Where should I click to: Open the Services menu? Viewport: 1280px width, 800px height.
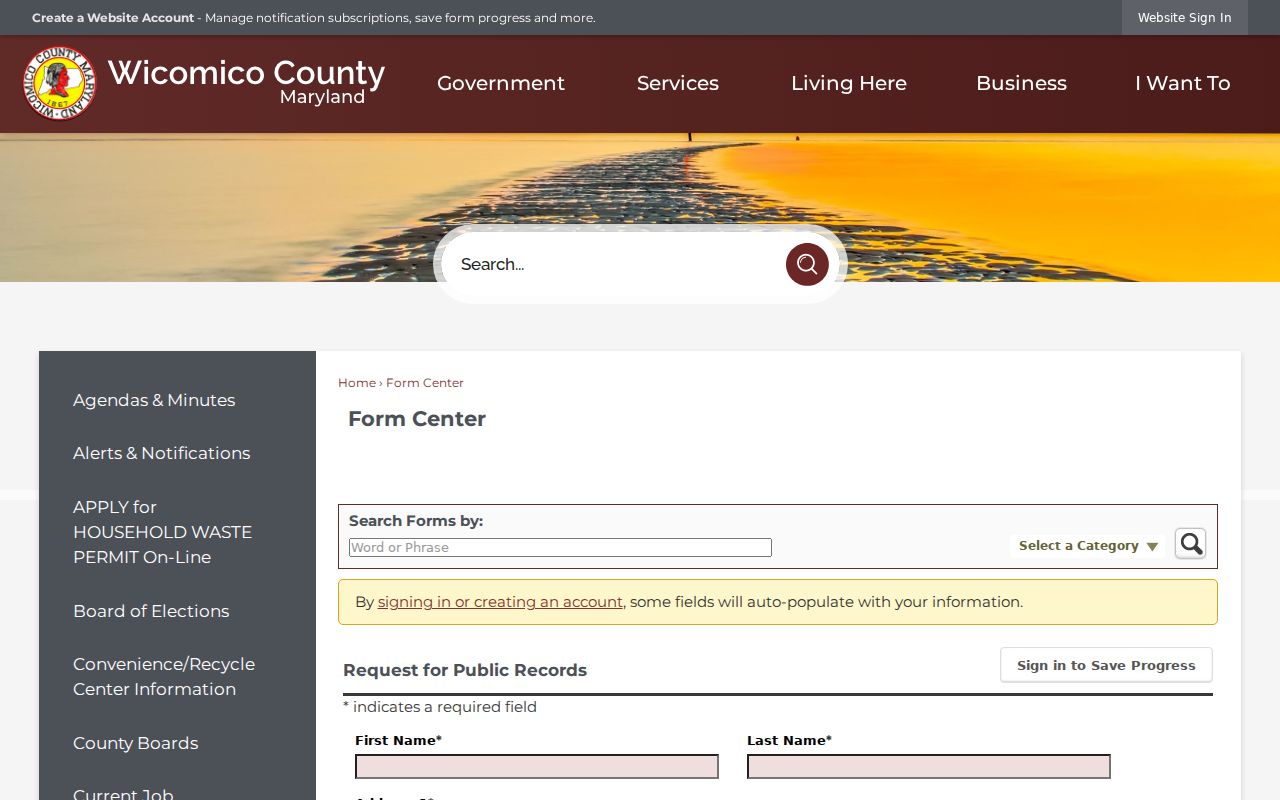[x=678, y=83]
